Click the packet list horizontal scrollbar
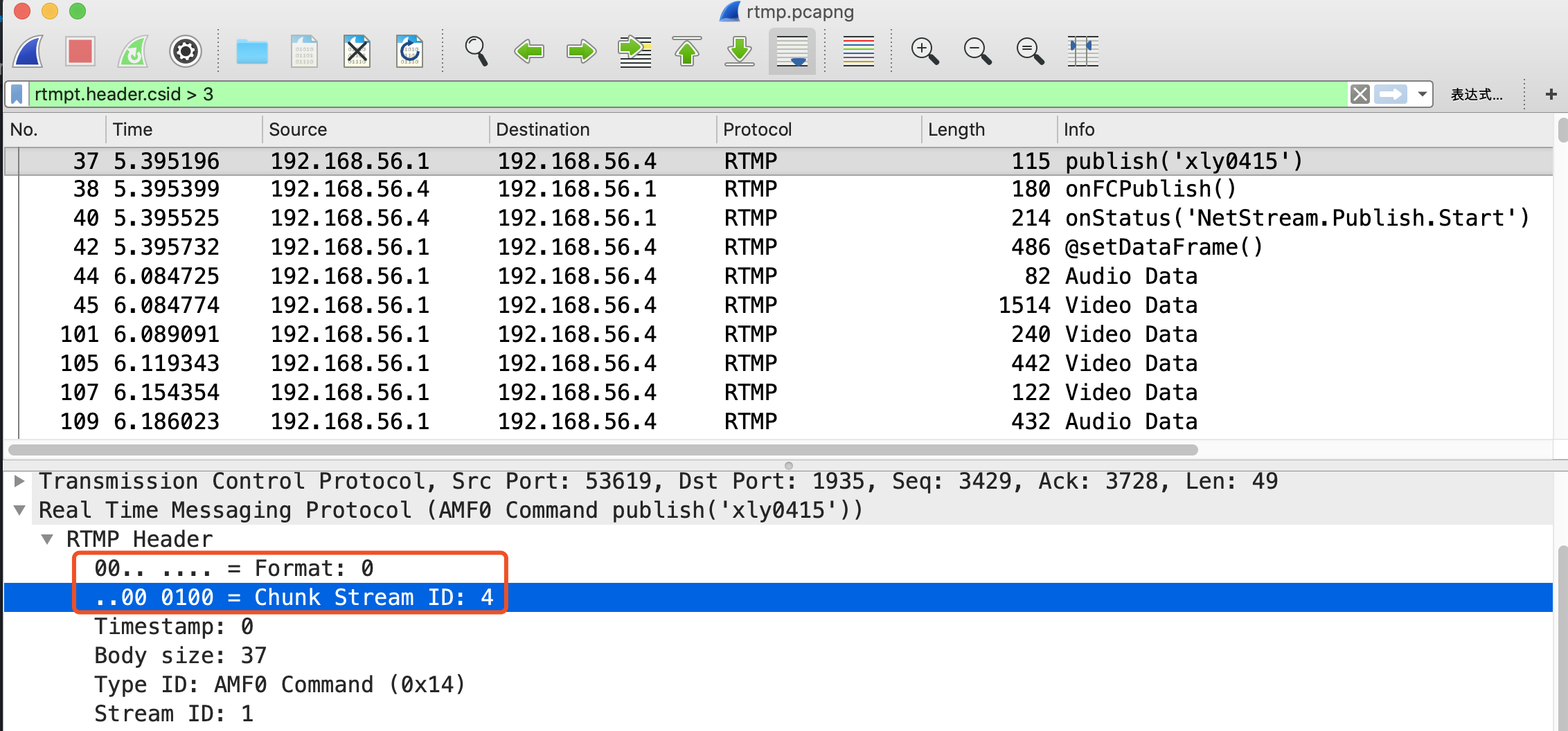The width and height of the screenshot is (1568, 731). tap(603, 450)
